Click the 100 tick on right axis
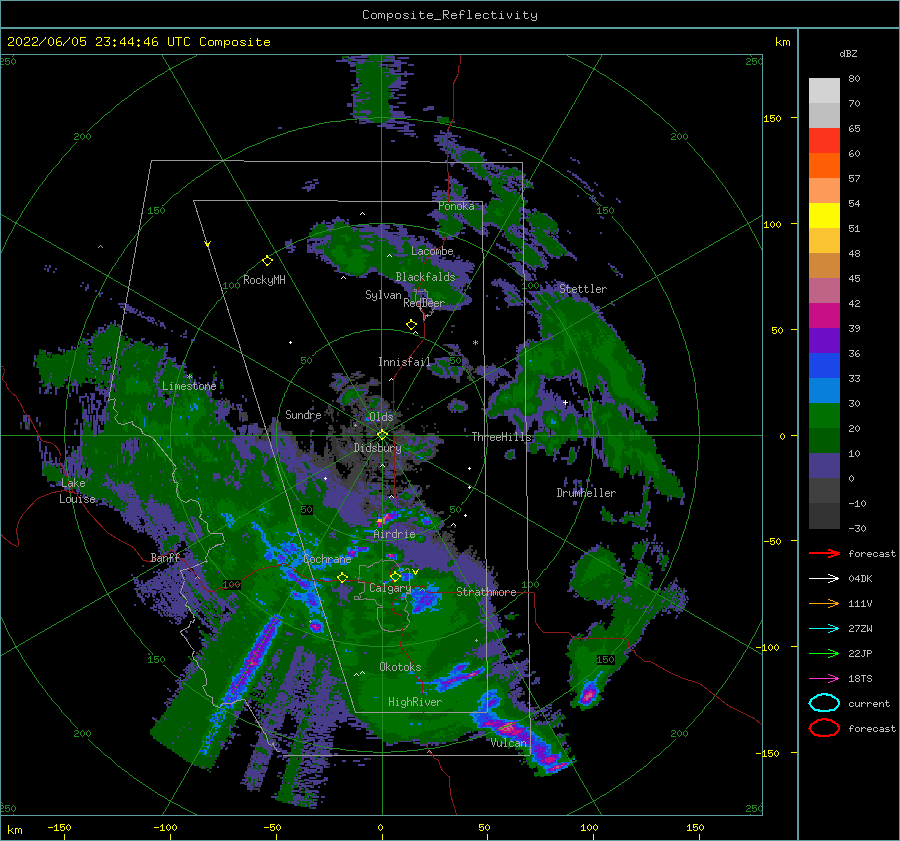Viewport: 900px width, 841px height. pos(772,224)
